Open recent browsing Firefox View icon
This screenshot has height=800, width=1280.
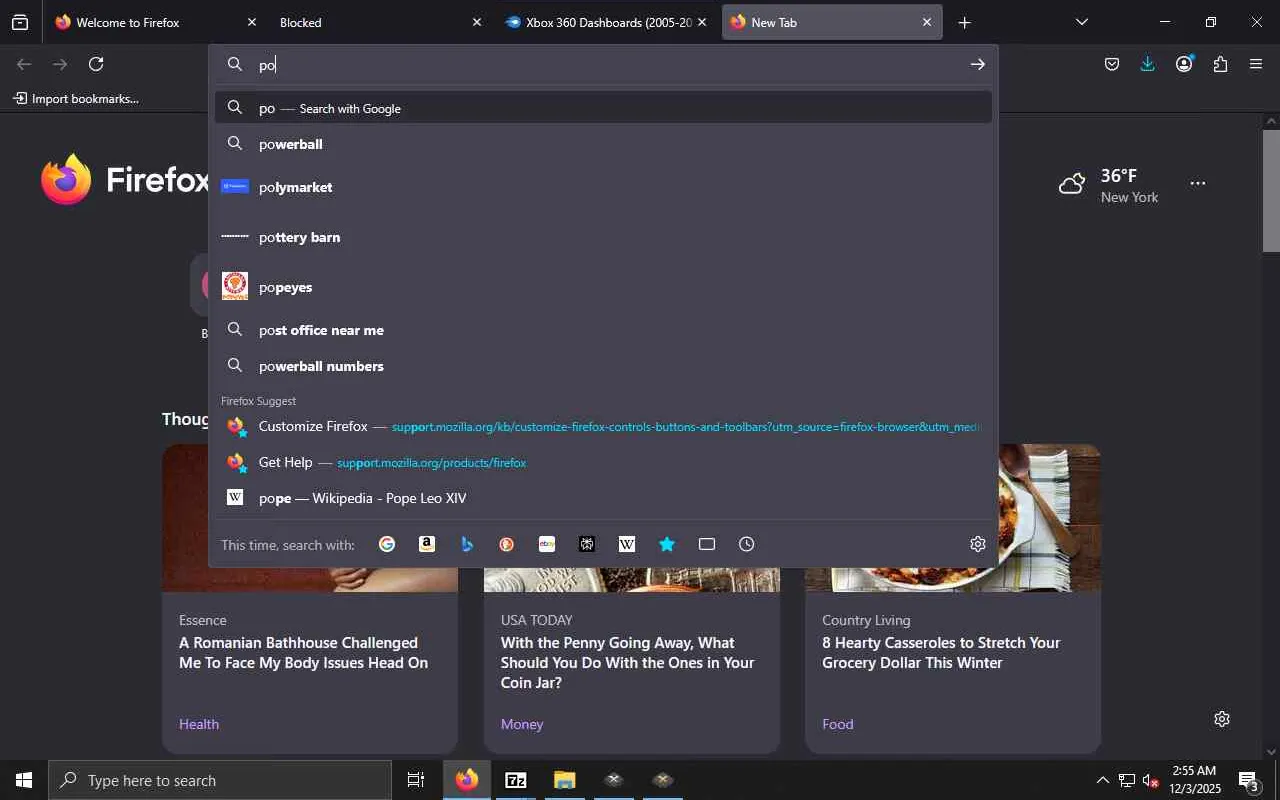(20, 22)
